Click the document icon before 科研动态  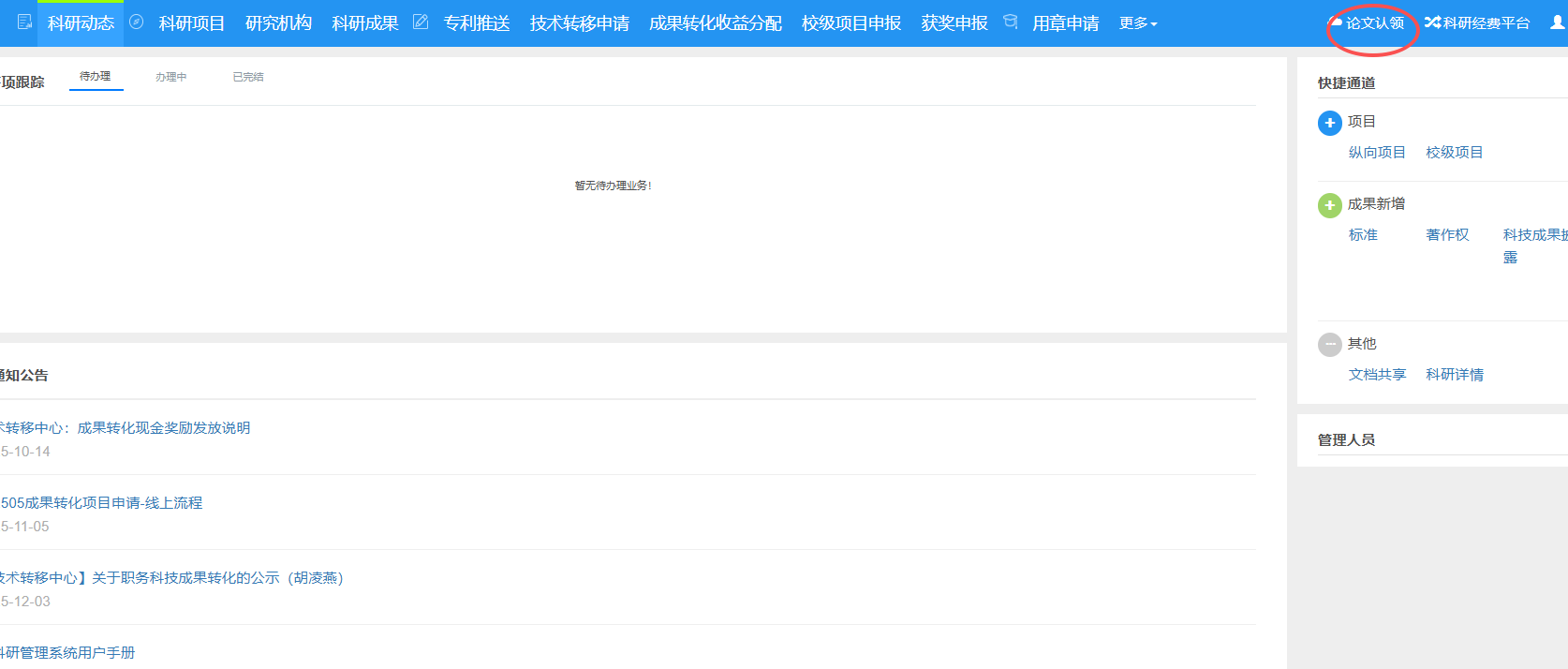tap(25, 22)
